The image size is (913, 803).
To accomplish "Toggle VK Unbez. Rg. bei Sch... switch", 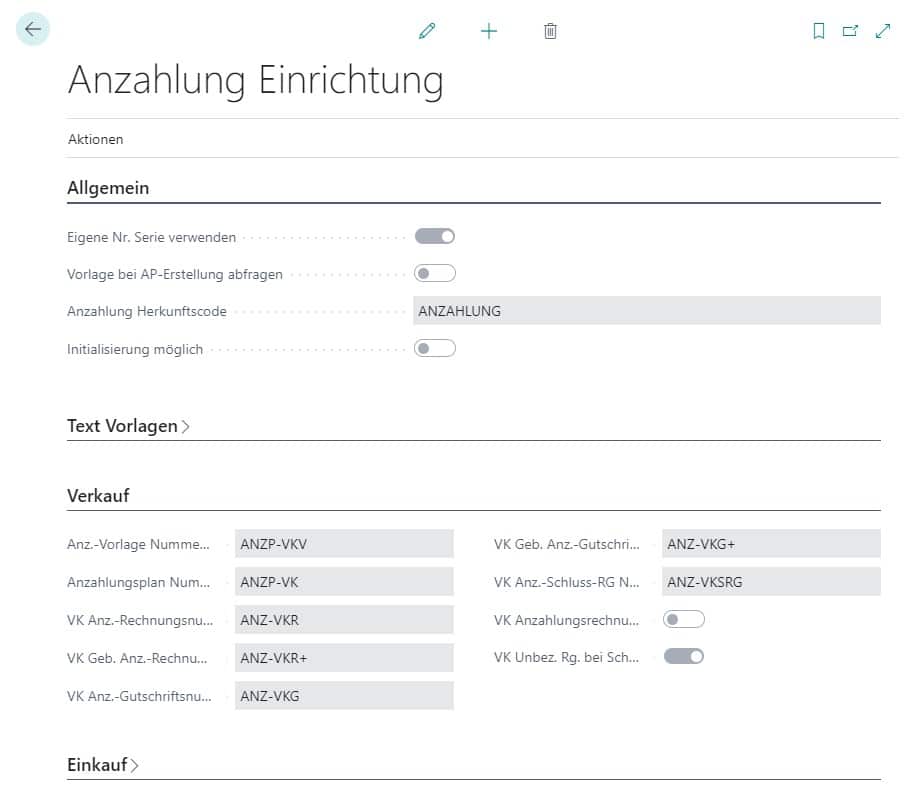I will click(x=684, y=657).
